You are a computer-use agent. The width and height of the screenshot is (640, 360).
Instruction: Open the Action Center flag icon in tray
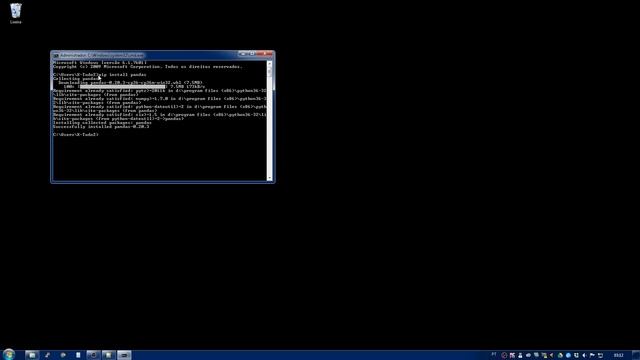592,356
